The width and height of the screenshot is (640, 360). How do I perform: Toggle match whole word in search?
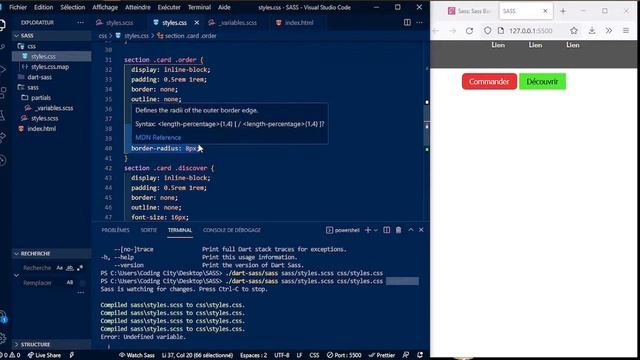[x=70, y=268]
